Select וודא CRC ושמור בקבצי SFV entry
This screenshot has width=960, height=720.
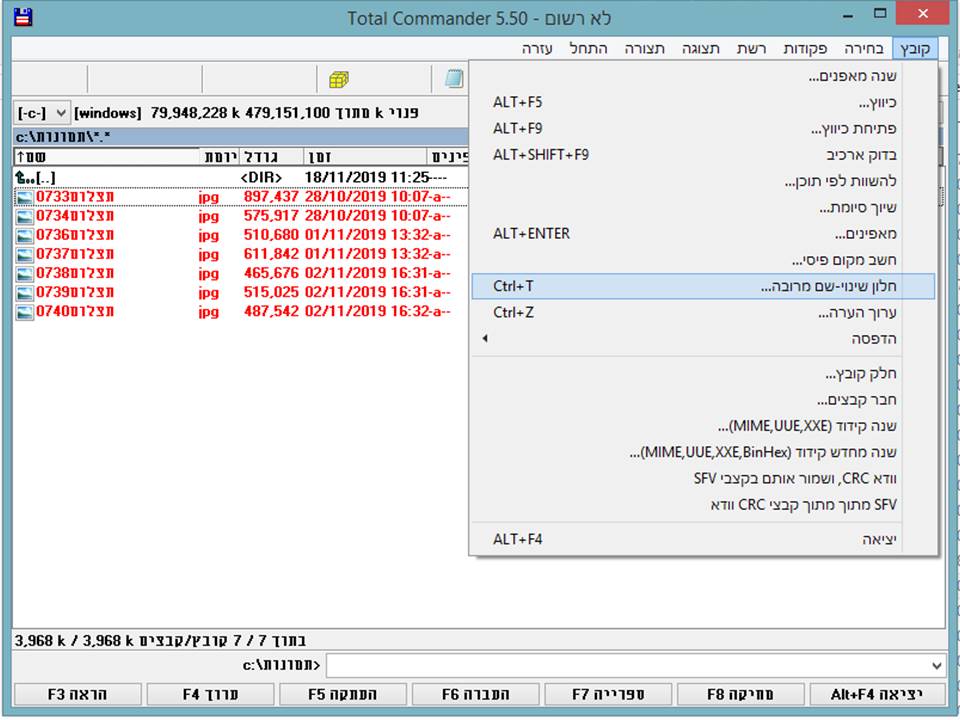pos(703,479)
